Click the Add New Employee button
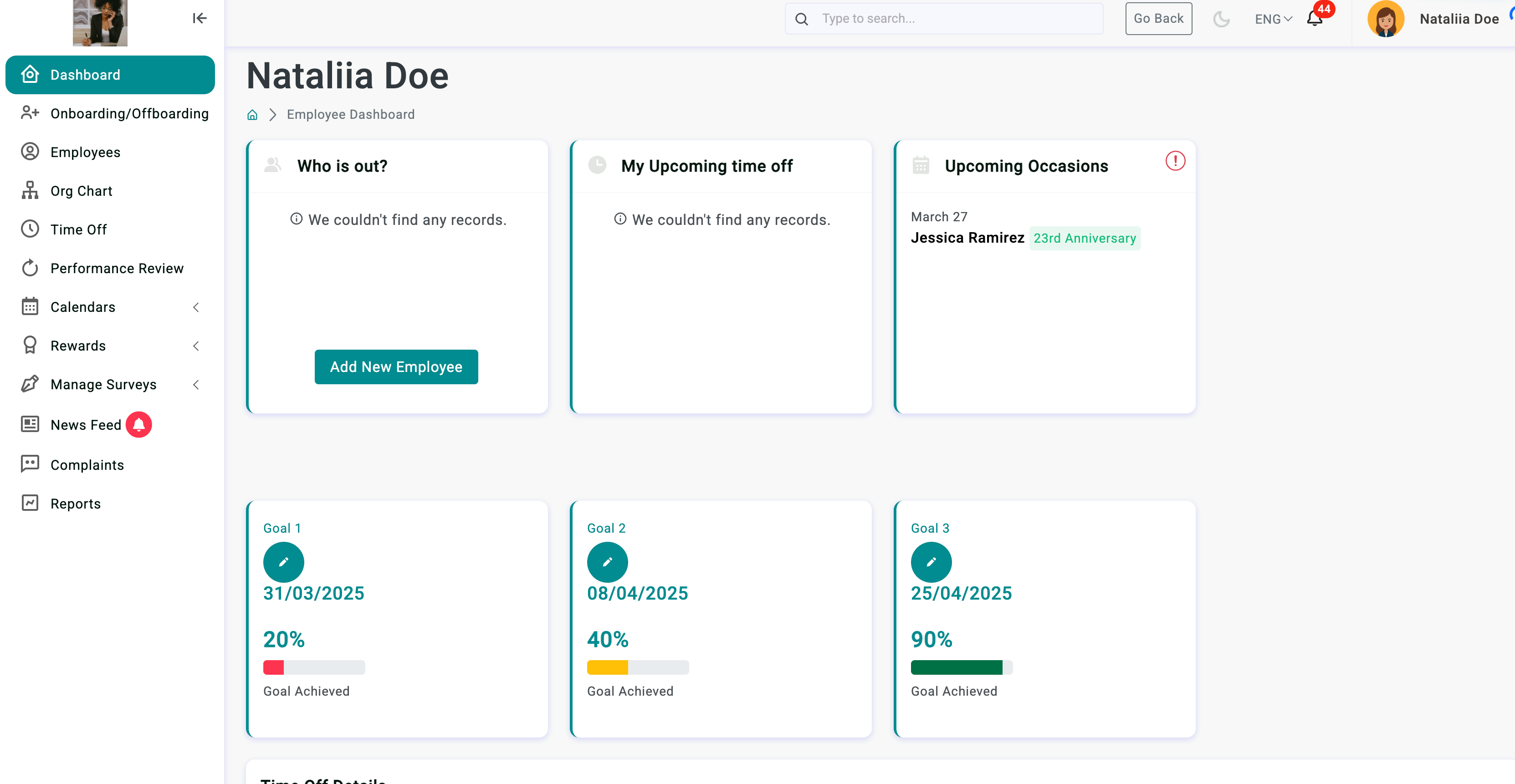Screen dimensions: 1515x784 (x=396, y=367)
